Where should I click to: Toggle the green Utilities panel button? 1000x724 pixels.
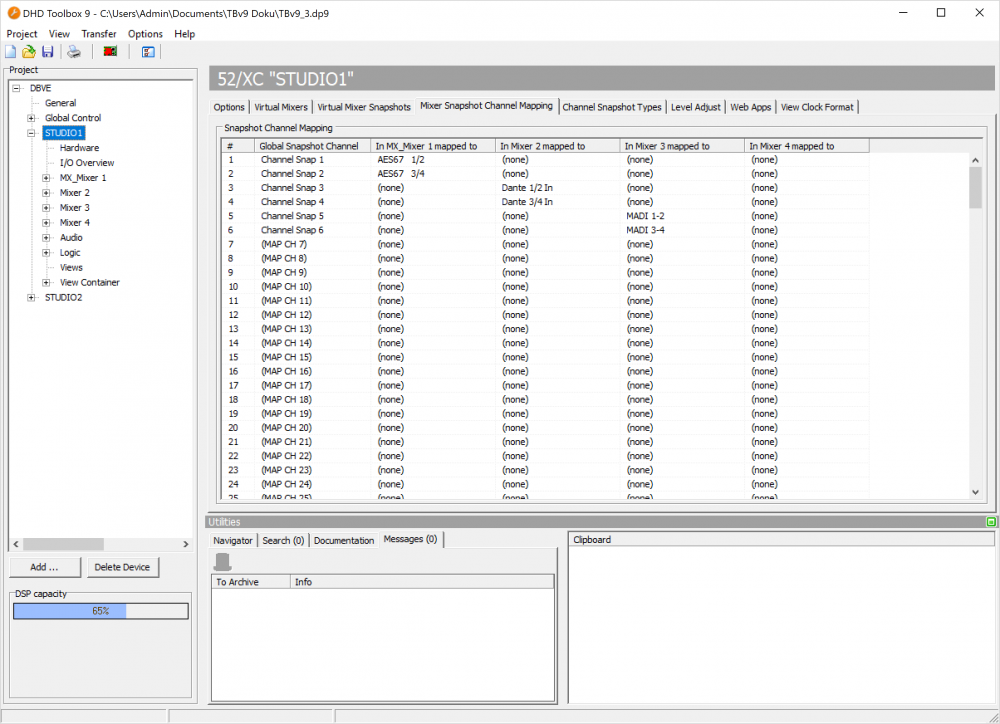coord(991,522)
